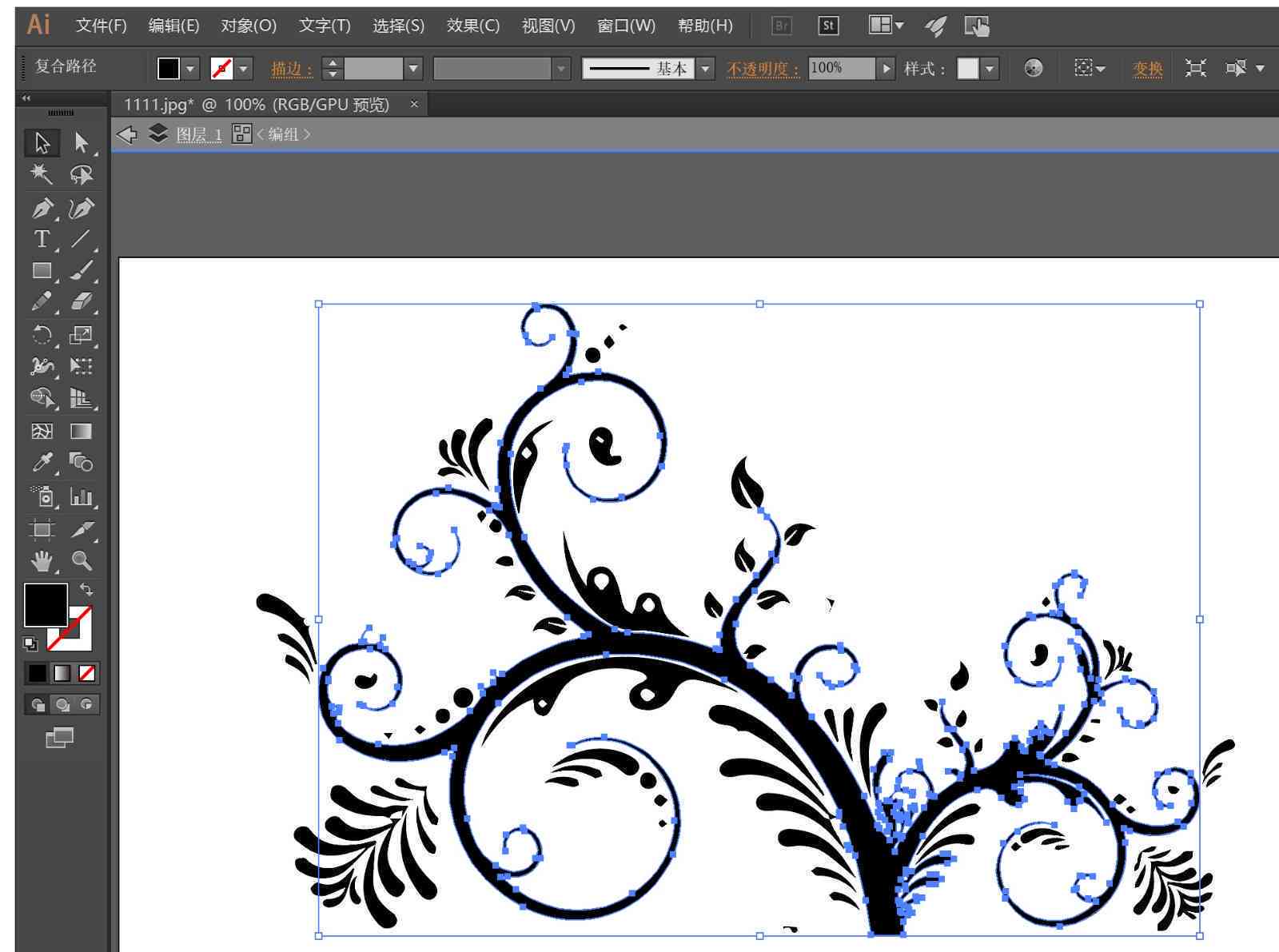The image size is (1279, 952).
Task: Set paint type to Gradient
Action: (62, 673)
